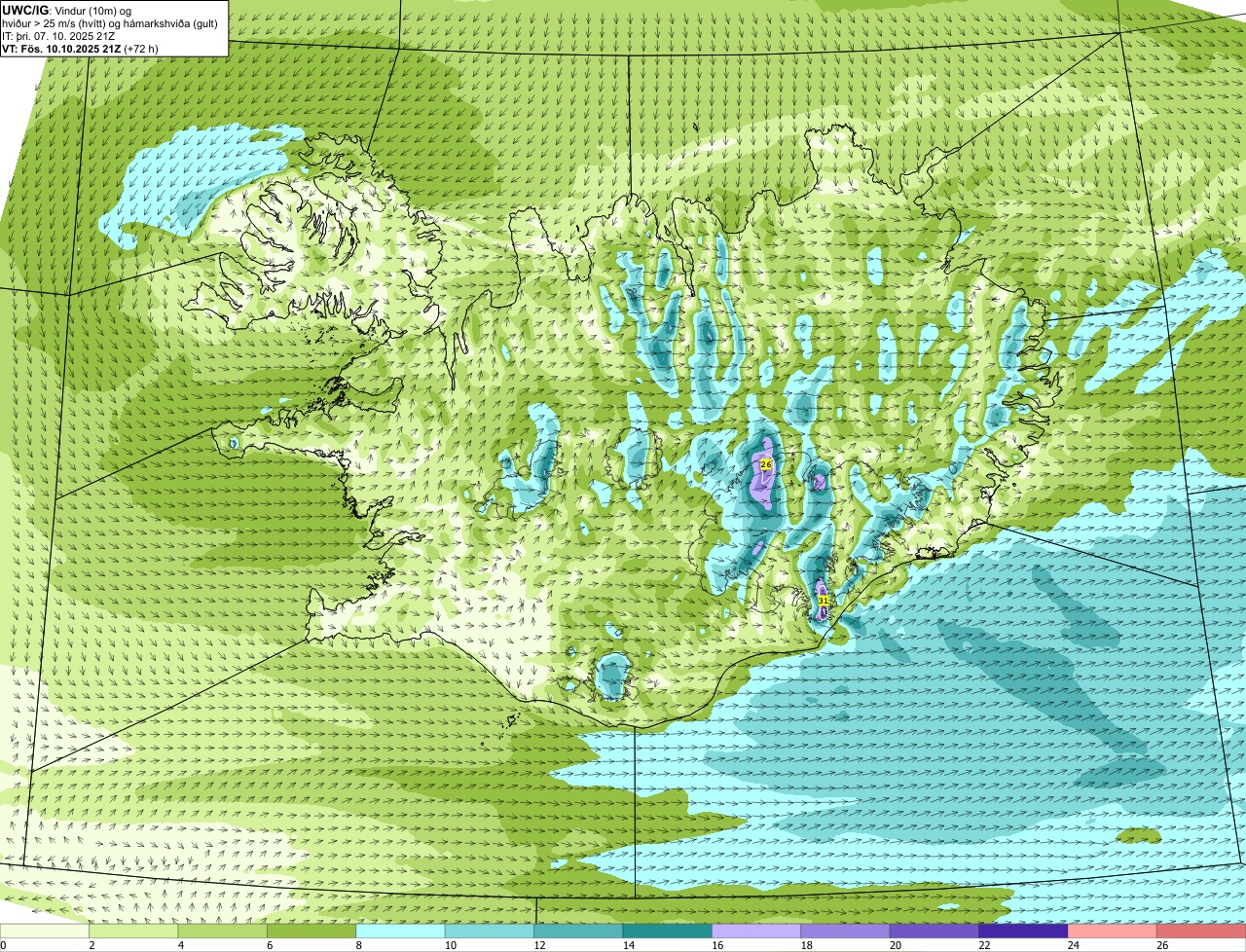Viewport: 1246px width, 952px height.
Task: Pick the legend color between 4 and 6
Action: pos(223,931)
